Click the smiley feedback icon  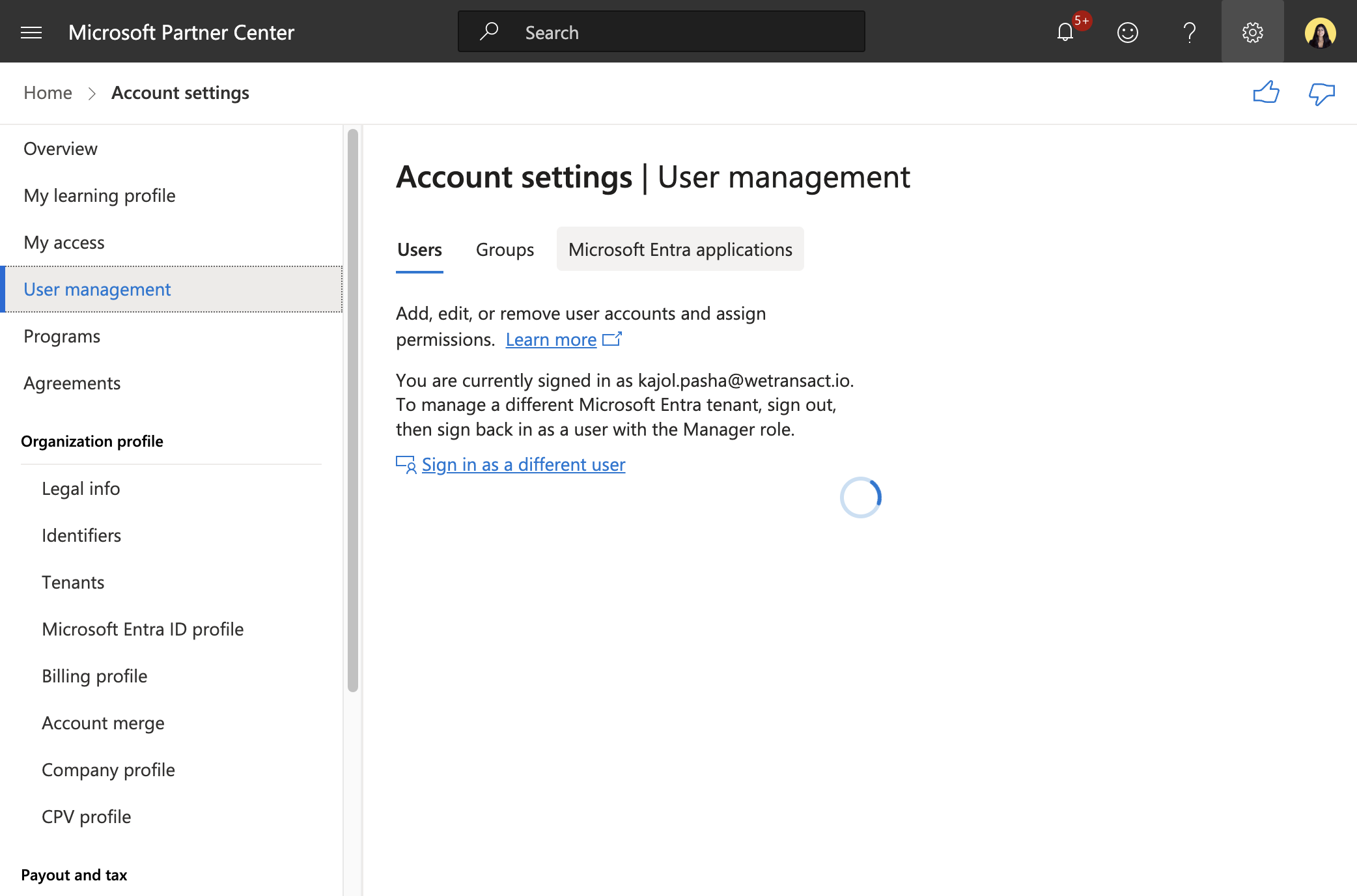(x=1127, y=32)
